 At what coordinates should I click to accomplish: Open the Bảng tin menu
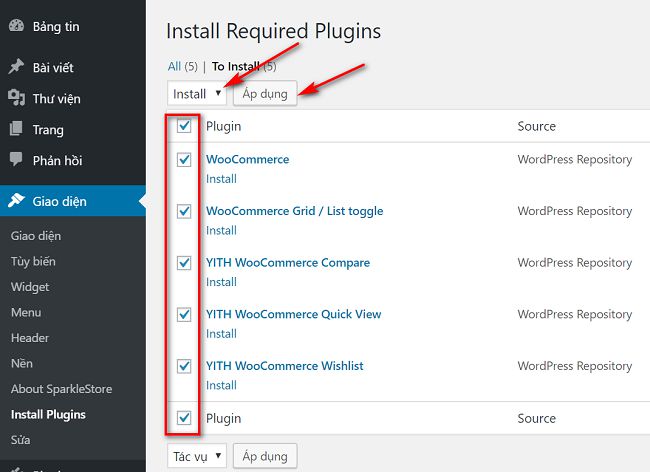(56, 27)
